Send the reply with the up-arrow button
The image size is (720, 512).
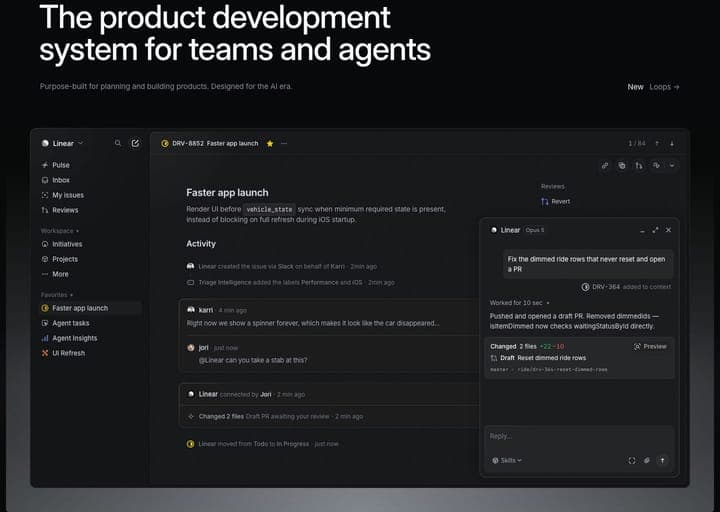(662, 460)
